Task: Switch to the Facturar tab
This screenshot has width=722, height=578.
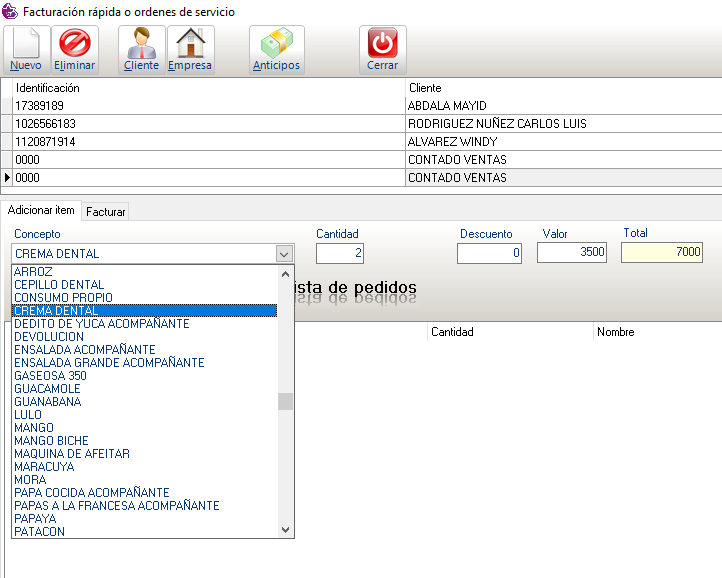Action: [105, 212]
